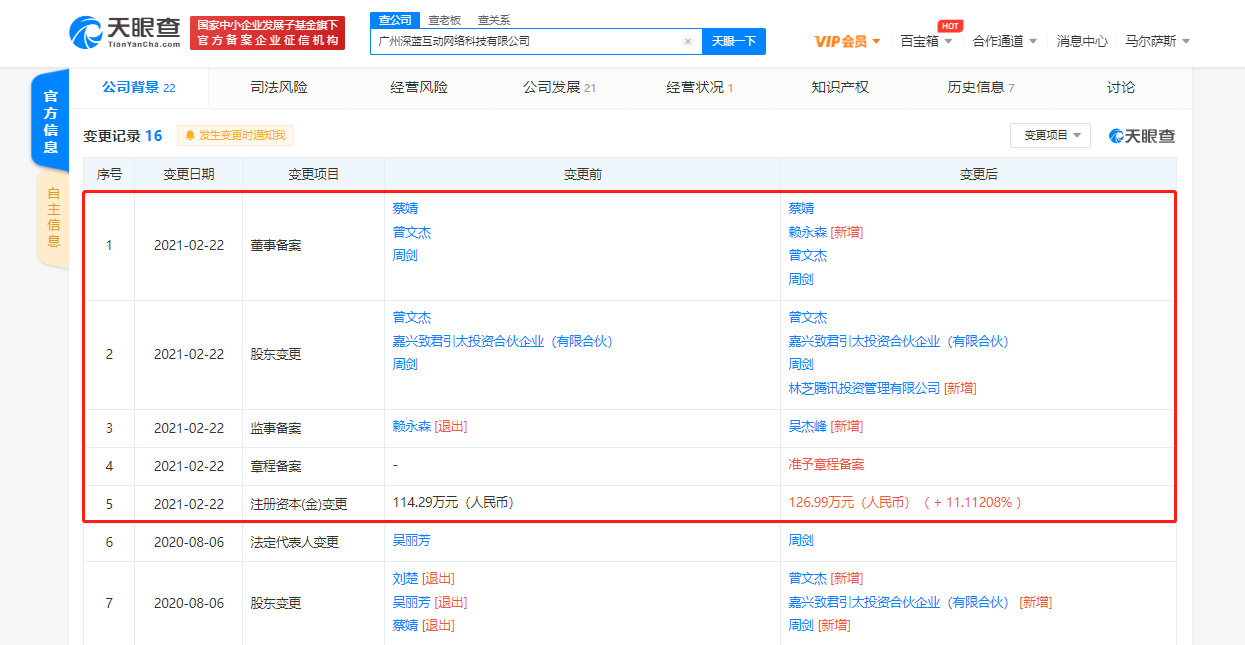Clear the search box with the × icon
Image resolution: width=1245 pixels, height=645 pixels.
[x=687, y=41]
